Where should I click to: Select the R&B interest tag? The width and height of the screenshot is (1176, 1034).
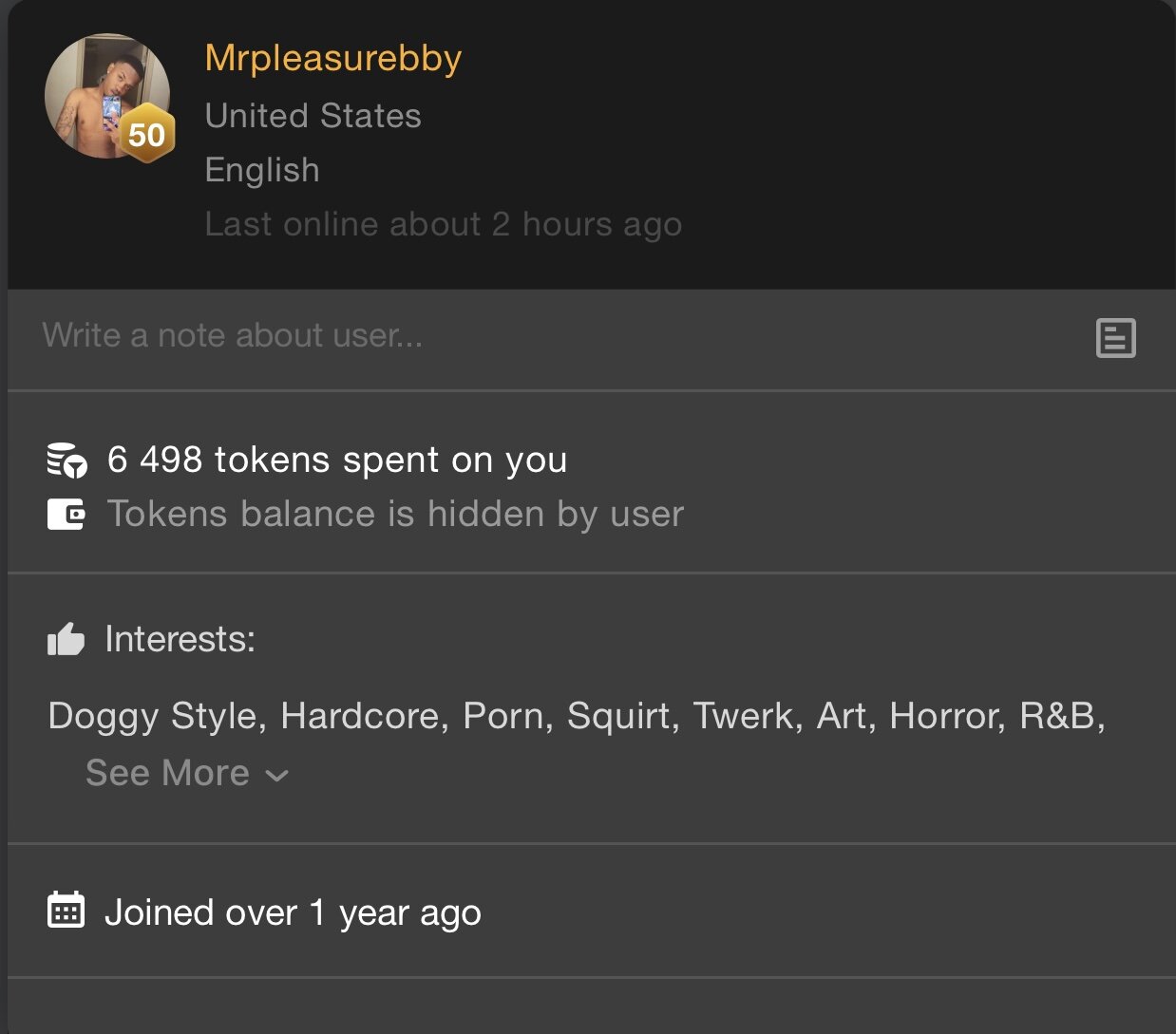(x=1056, y=716)
